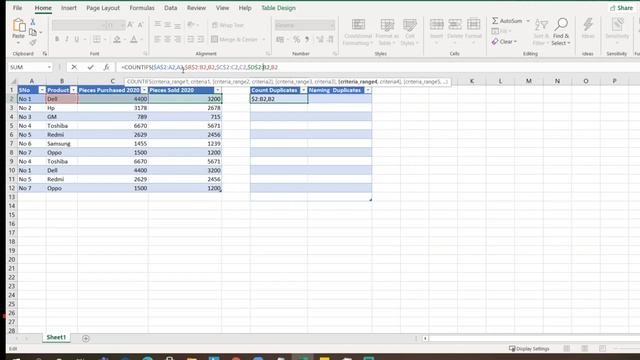Click the Font Color A icon
Image resolution: width=640 pixels, height=360 pixels.
(x=133, y=40)
